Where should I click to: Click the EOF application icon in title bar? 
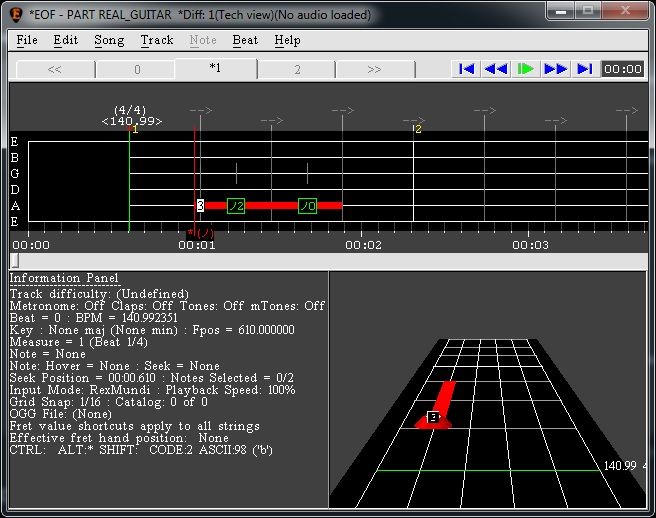[16, 14]
